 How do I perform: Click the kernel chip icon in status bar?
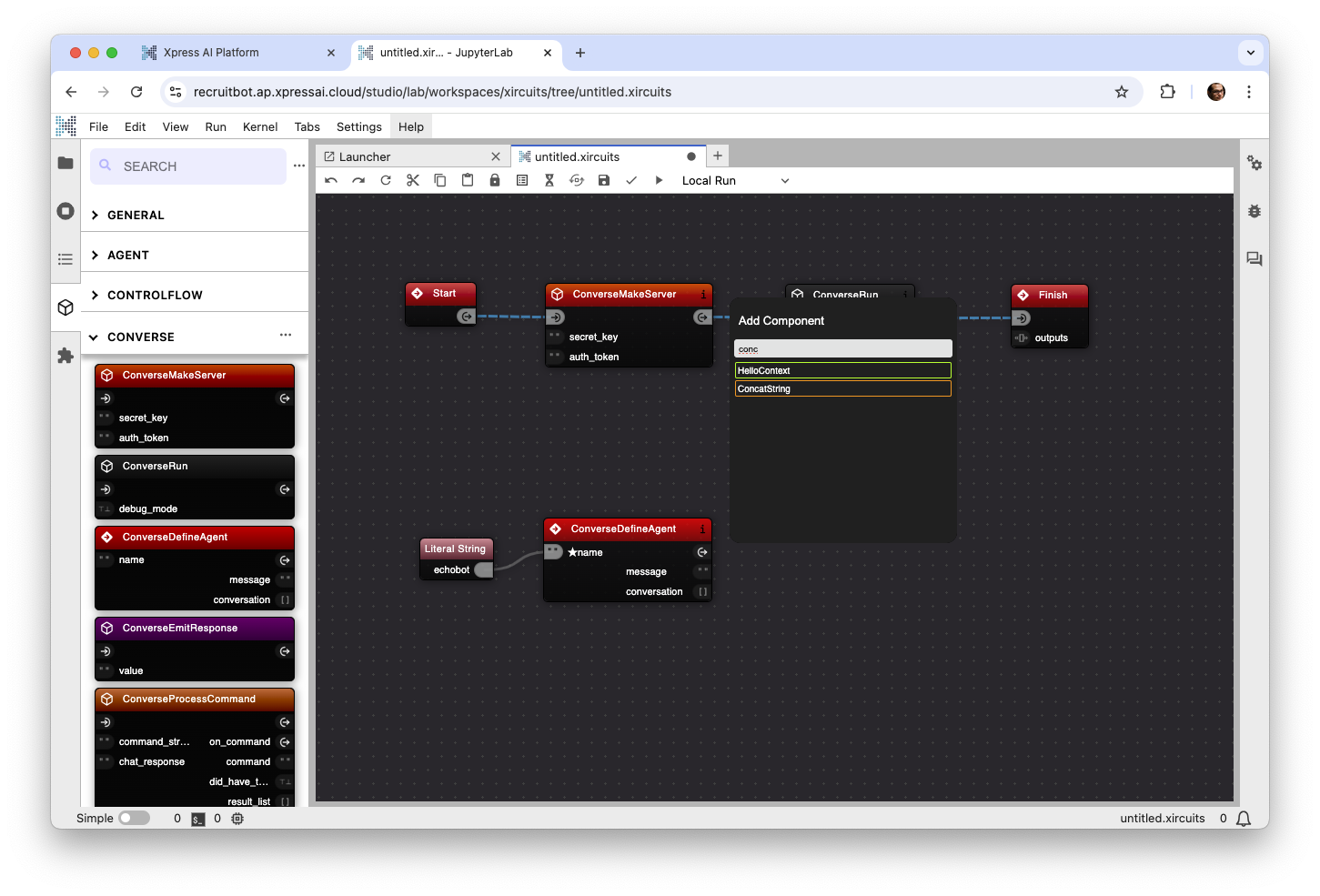[237, 819]
